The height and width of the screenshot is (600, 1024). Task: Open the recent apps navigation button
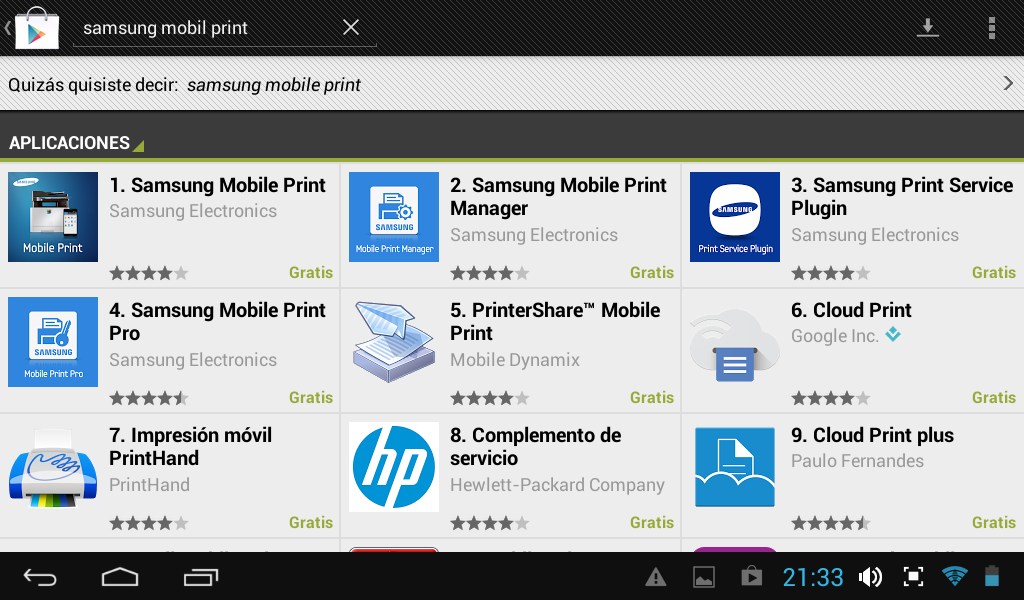point(200,577)
